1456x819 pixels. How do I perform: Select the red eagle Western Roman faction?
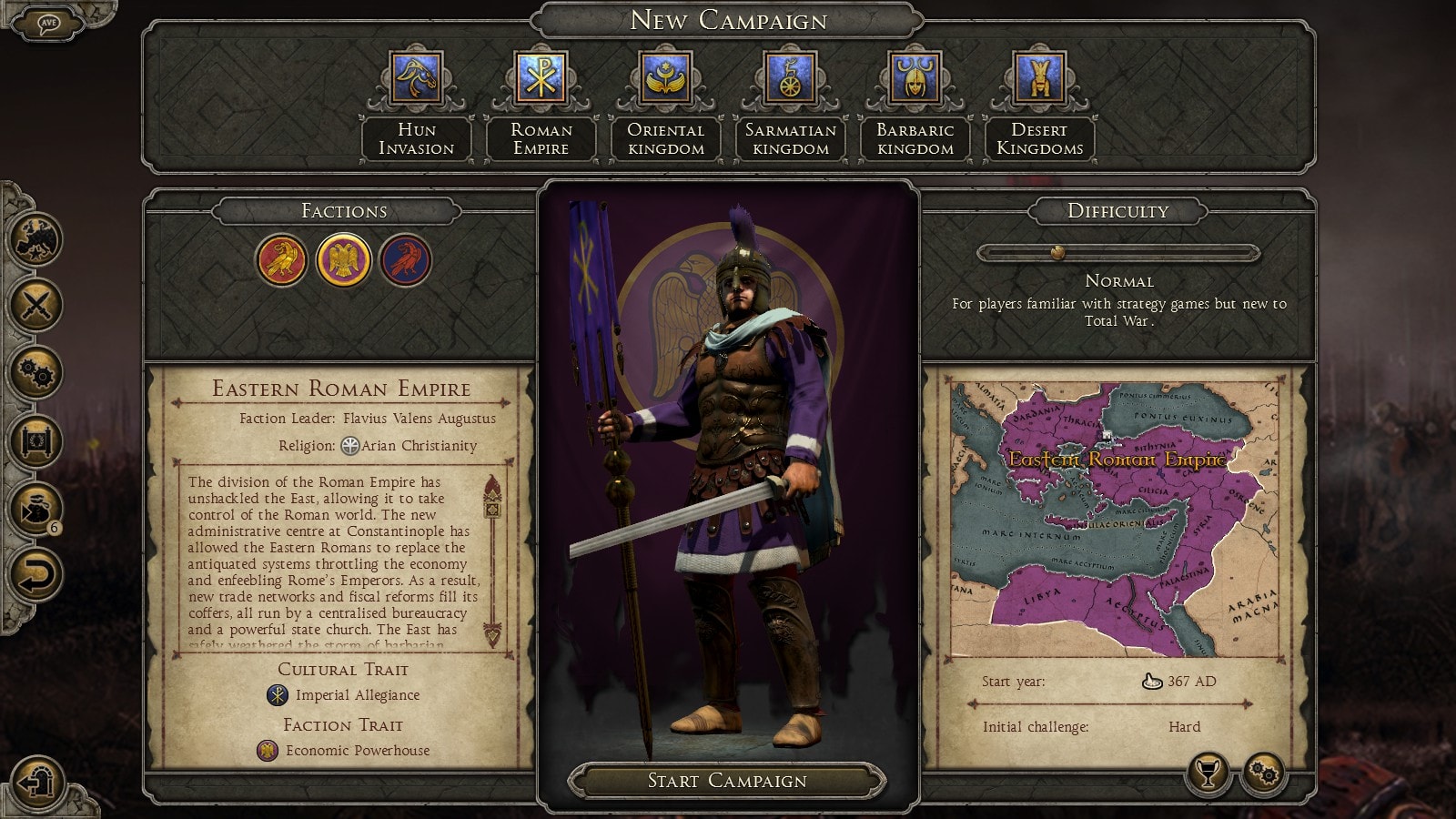point(281,260)
